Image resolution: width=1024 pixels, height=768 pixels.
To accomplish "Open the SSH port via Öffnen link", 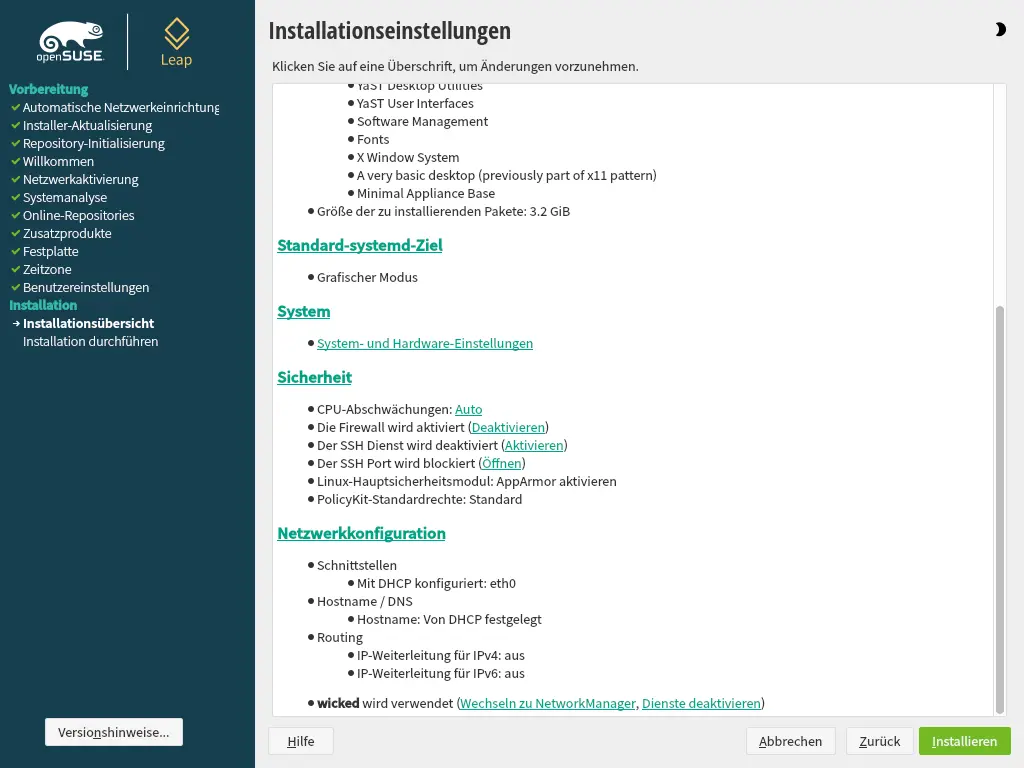I will pos(502,463).
